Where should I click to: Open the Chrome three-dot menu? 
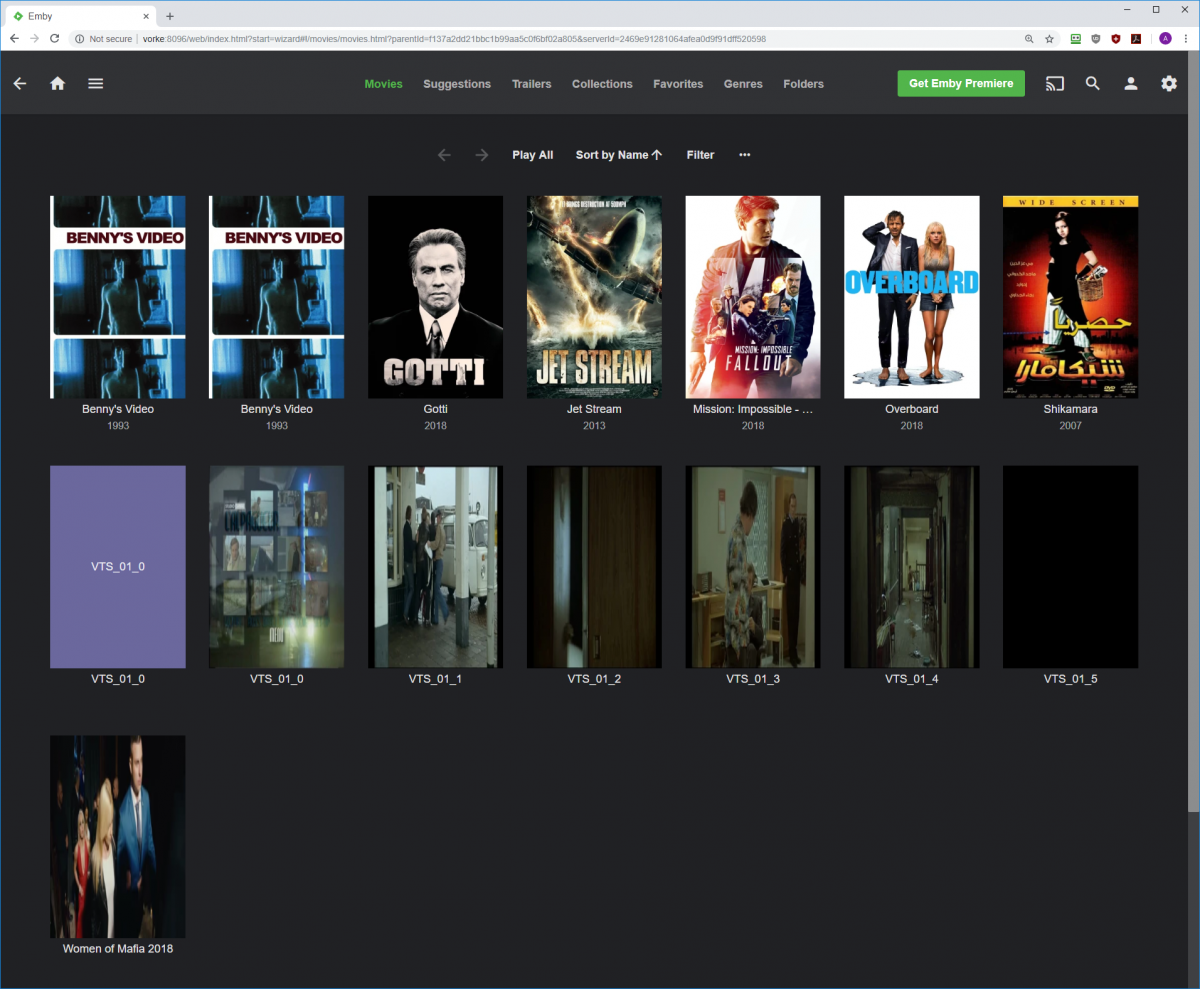(x=1186, y=38)
